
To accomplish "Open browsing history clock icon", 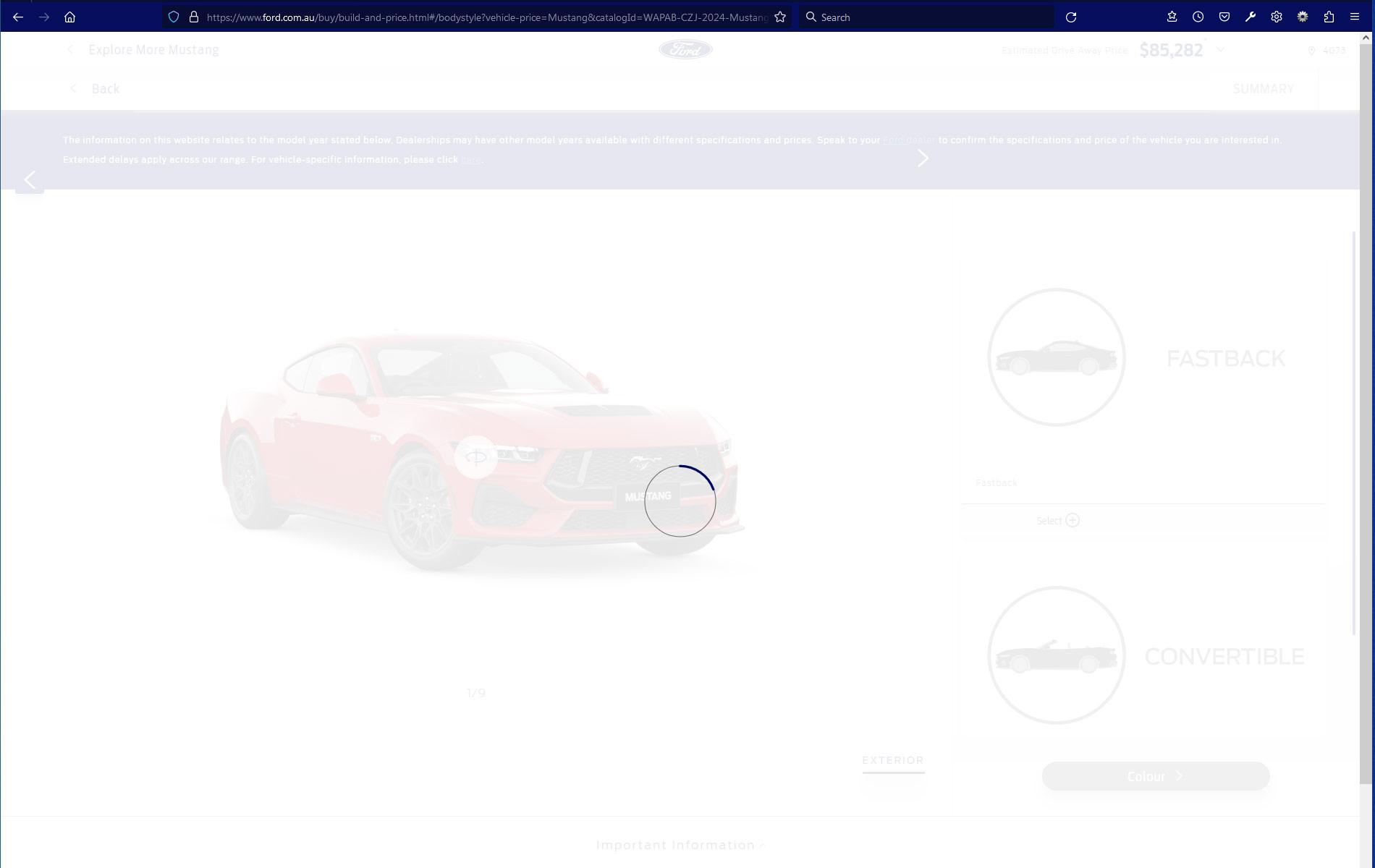I will (1198, 17).
